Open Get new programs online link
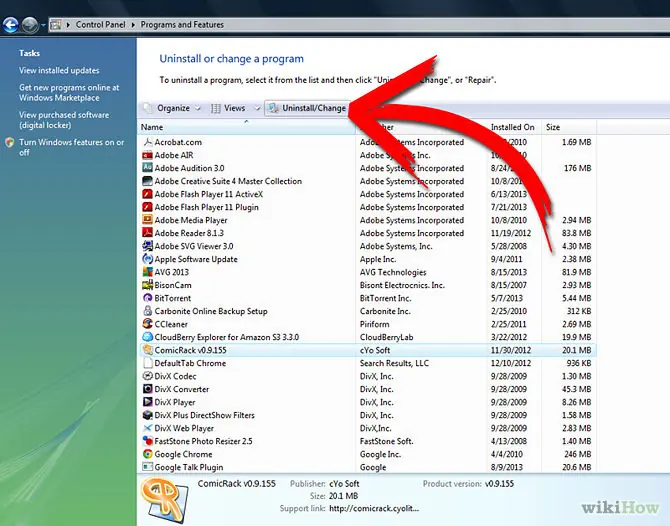Image resolution: width=670 pixels, height=526 pixels. [x=69, y=93]
